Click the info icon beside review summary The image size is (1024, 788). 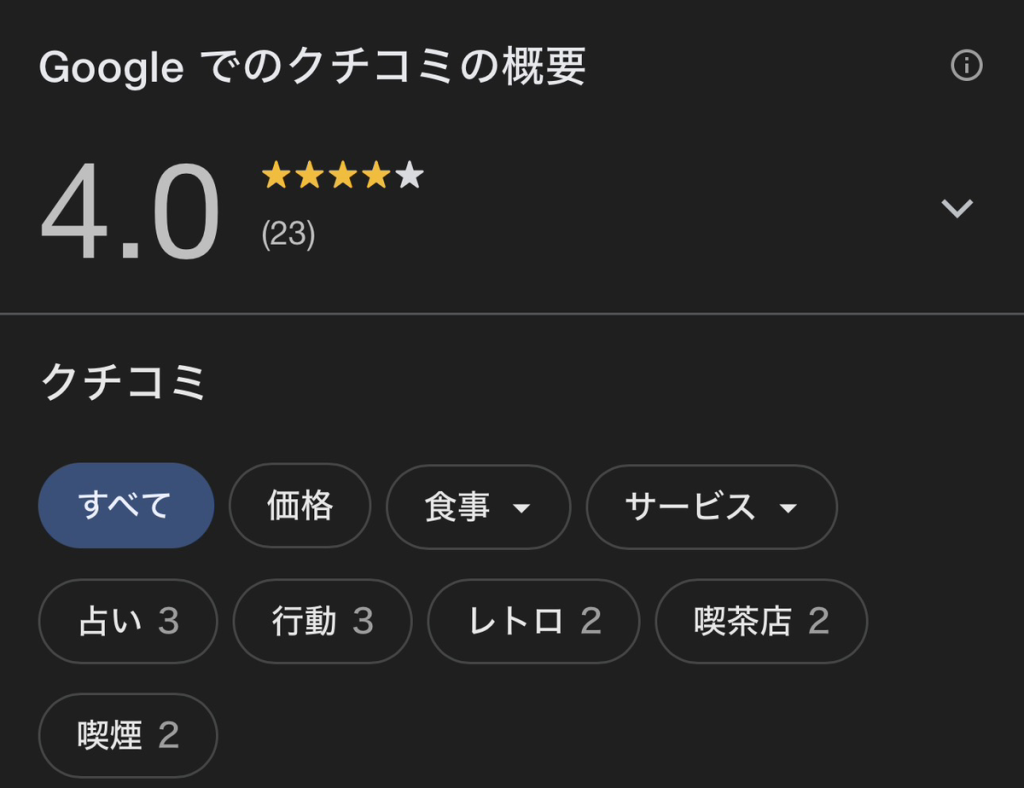tap(966, 66)
